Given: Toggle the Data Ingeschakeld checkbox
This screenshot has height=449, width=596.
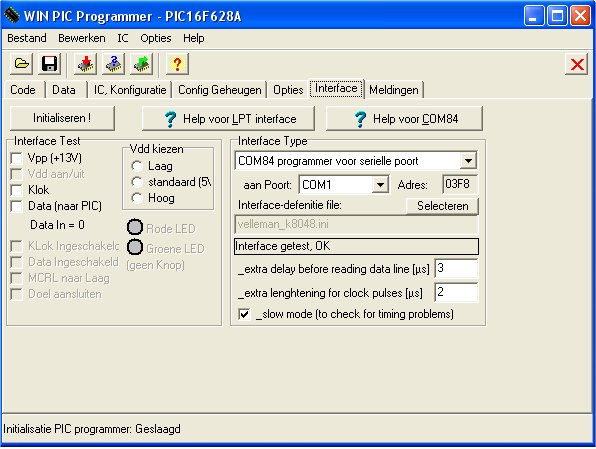Looking at the screenshot, I should click(x=16, y=262).
